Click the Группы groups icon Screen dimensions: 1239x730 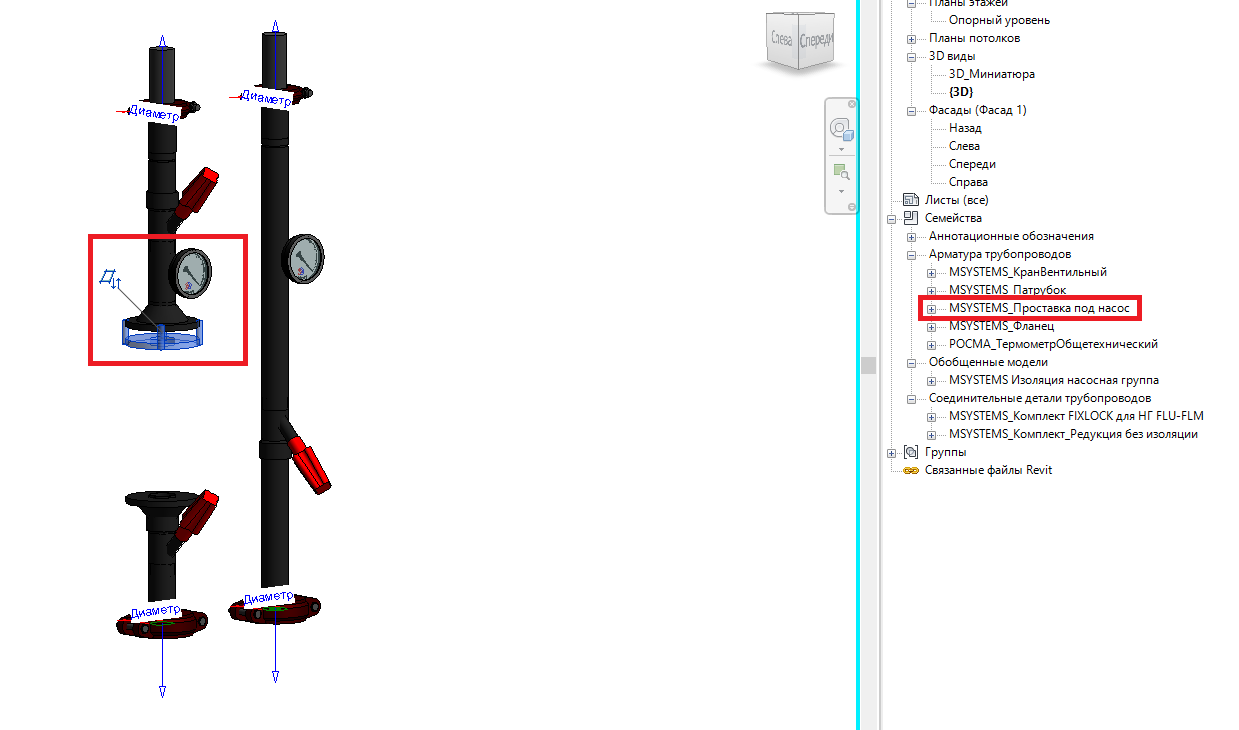coord(910,452)
